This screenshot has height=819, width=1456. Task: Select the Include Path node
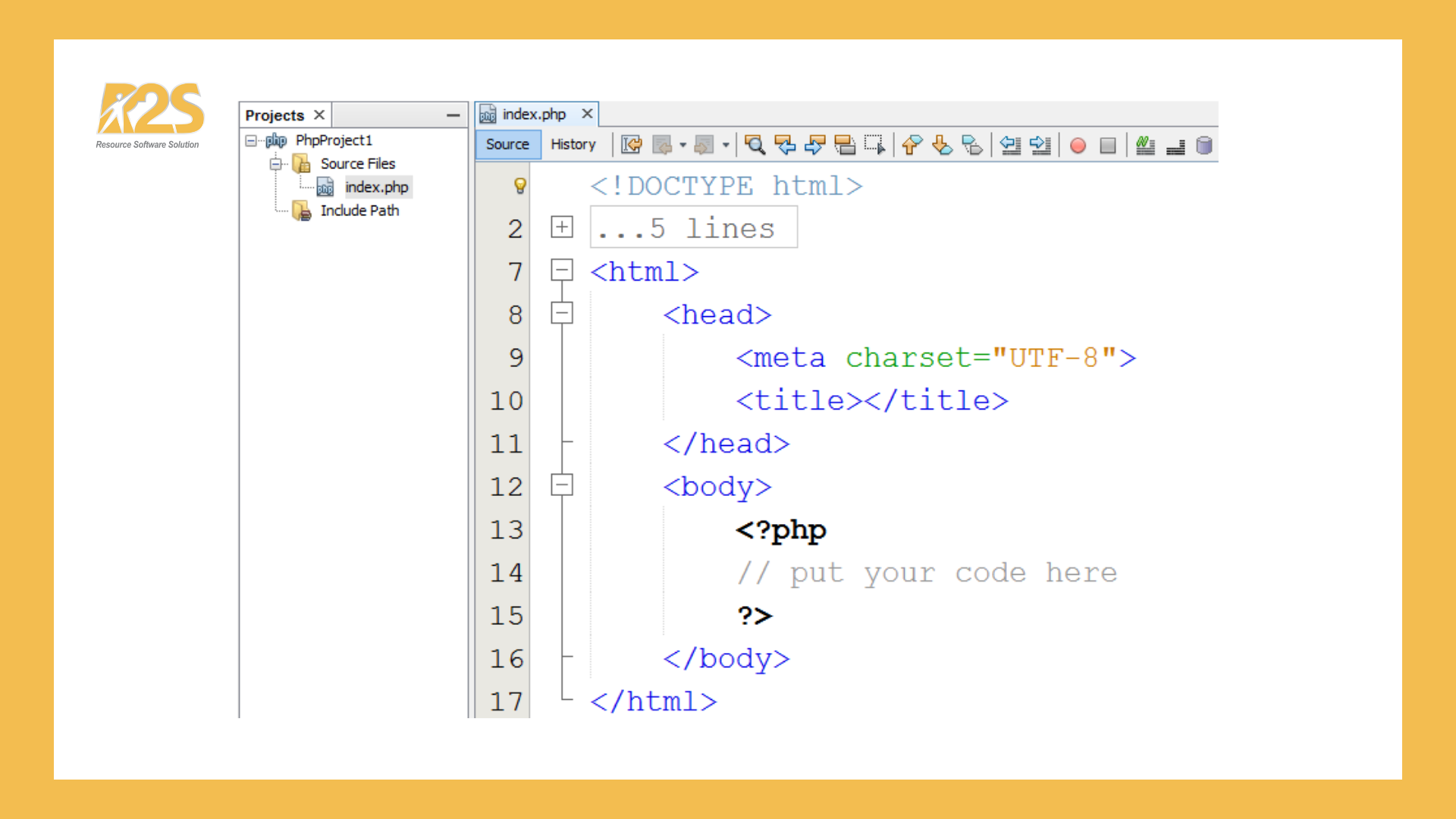359,210
